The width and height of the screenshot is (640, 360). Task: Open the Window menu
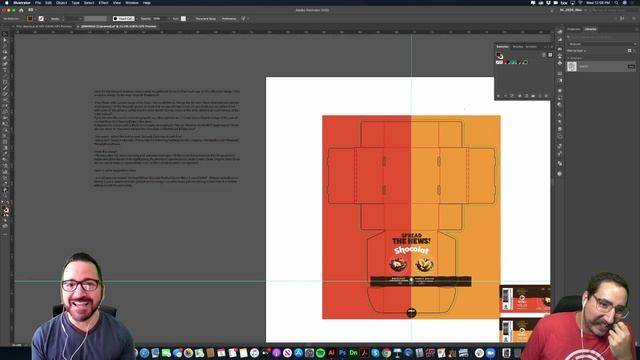131,2
